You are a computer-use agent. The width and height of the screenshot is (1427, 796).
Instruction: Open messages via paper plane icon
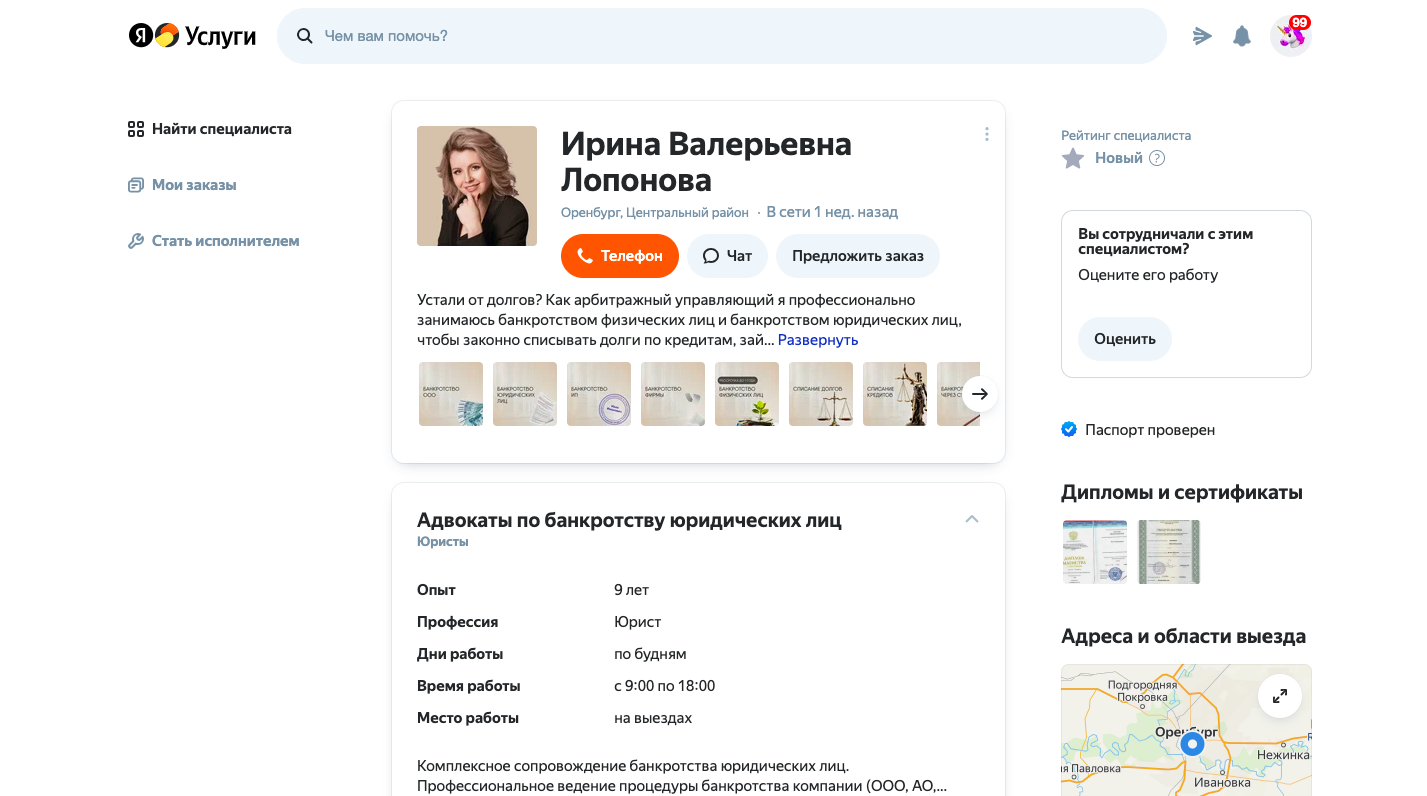coord(1202,36)
